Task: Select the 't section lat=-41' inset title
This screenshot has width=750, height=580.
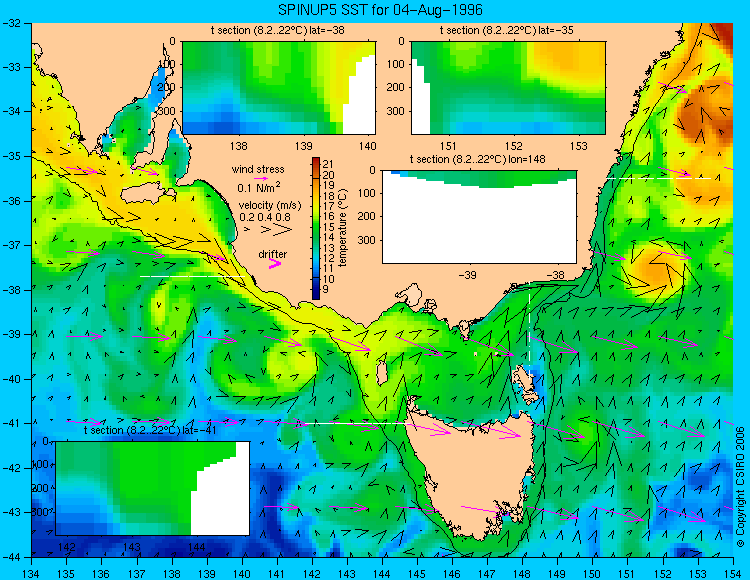Action: pos(150,430)
